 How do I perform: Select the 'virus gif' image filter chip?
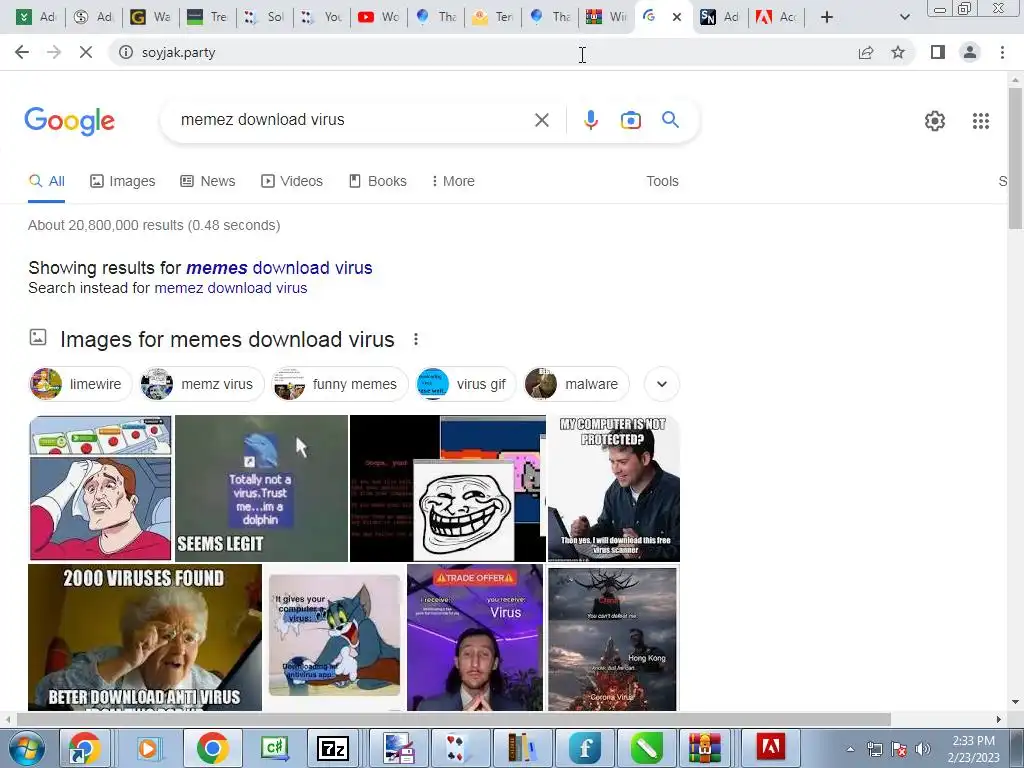pos(466,384)
